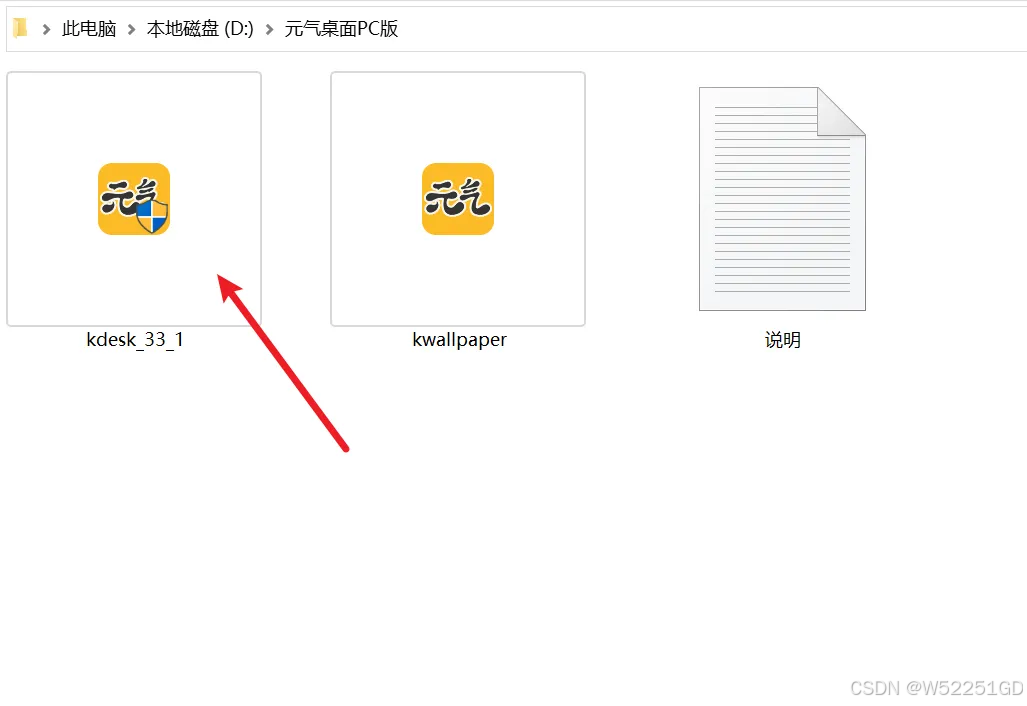Expand the chevron before 此电脑
This screenshot has width=1027, height=706.
(x=46, y=29)
